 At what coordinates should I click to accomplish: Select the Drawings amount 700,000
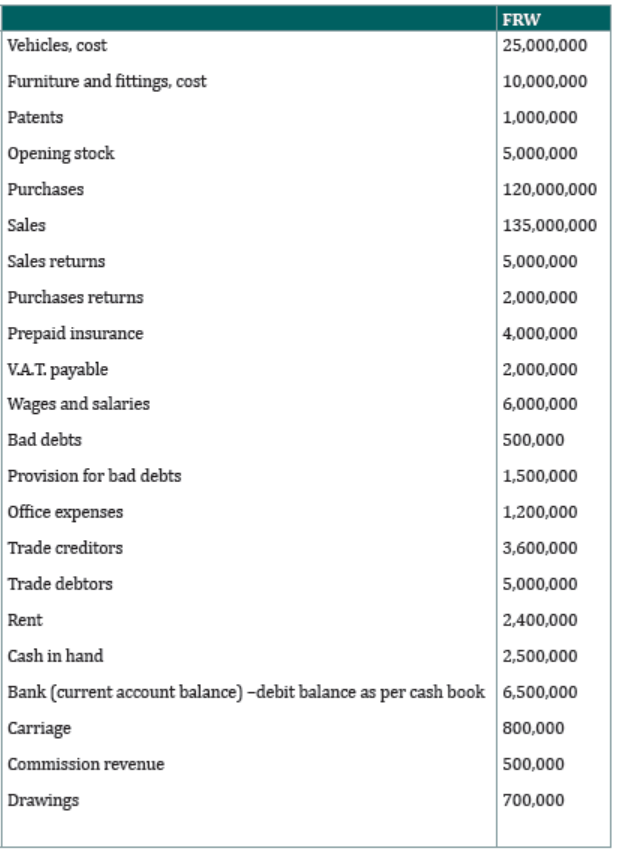click(533, 800)
